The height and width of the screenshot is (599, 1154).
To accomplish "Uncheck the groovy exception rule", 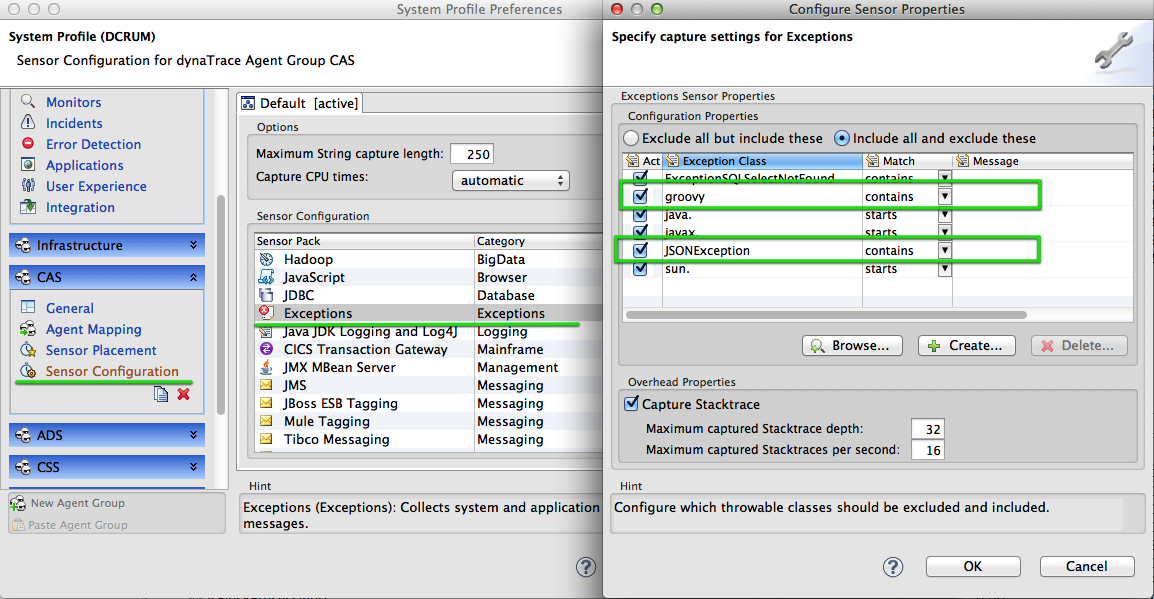I will click(x=640, y=196).
